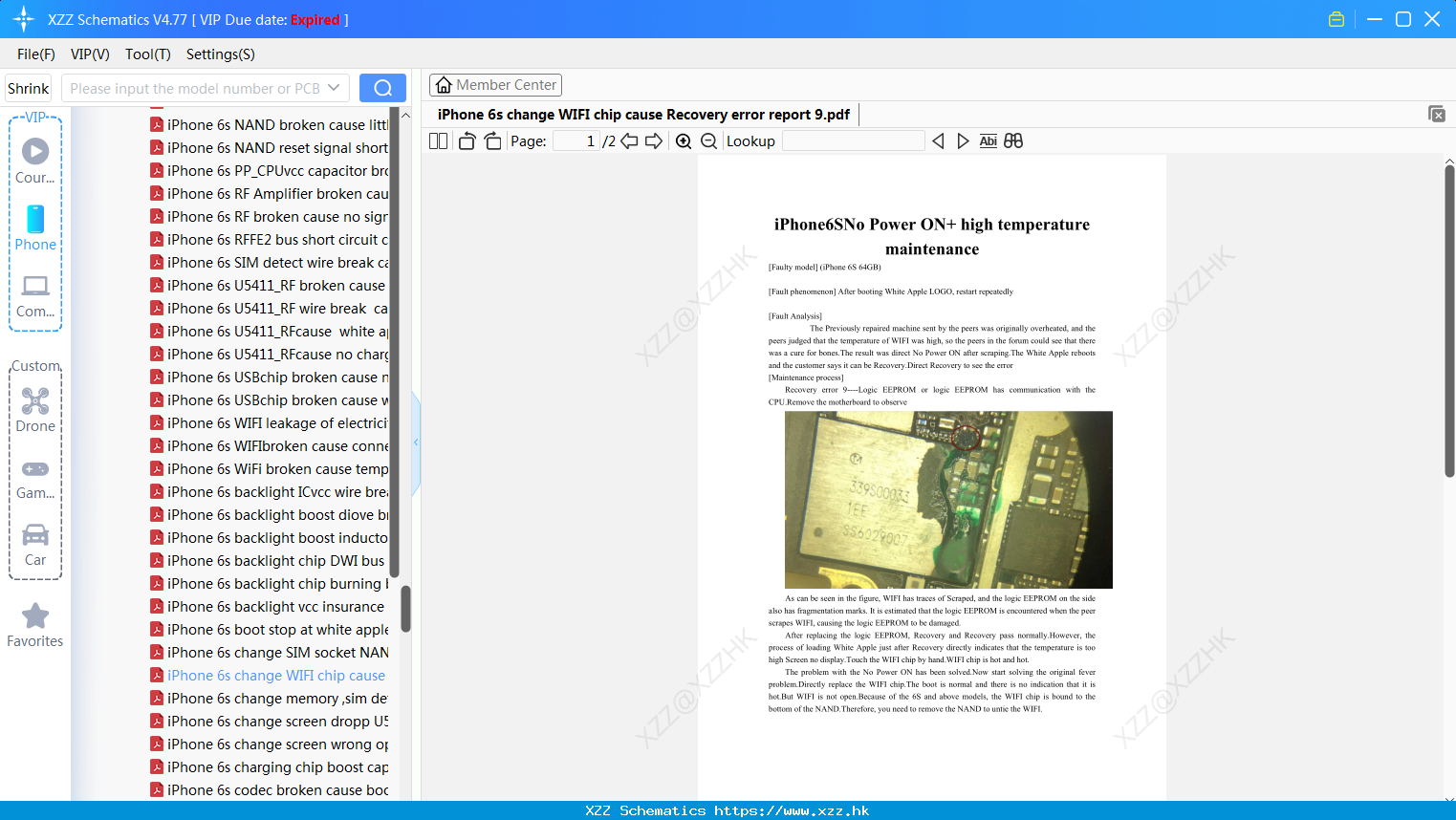
Task: Open Favorites star icon
Action: pos(35,615)
